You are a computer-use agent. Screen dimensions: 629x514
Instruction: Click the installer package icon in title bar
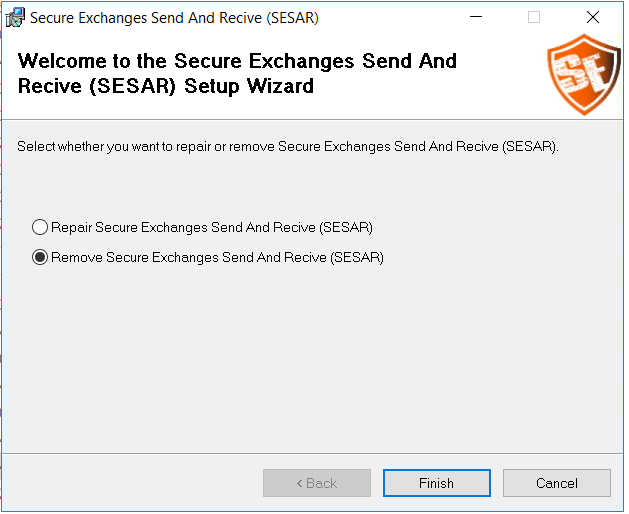[15, 17]
